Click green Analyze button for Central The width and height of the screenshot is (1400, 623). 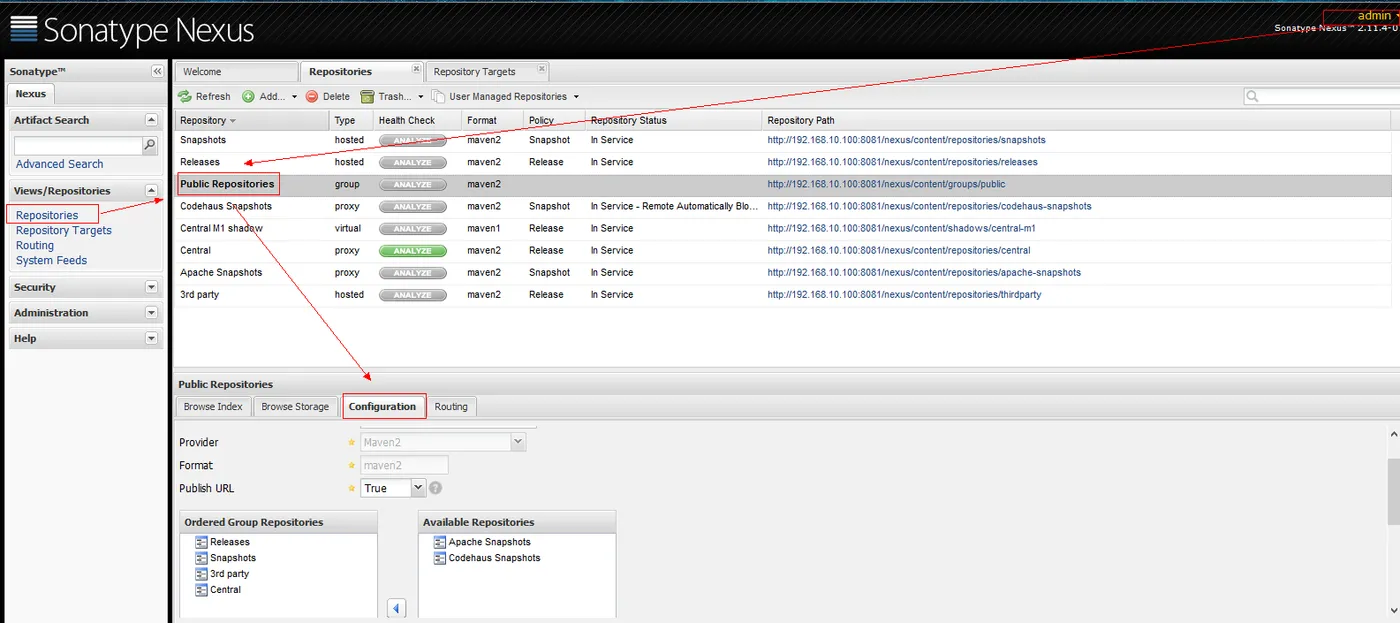[413, 251]
